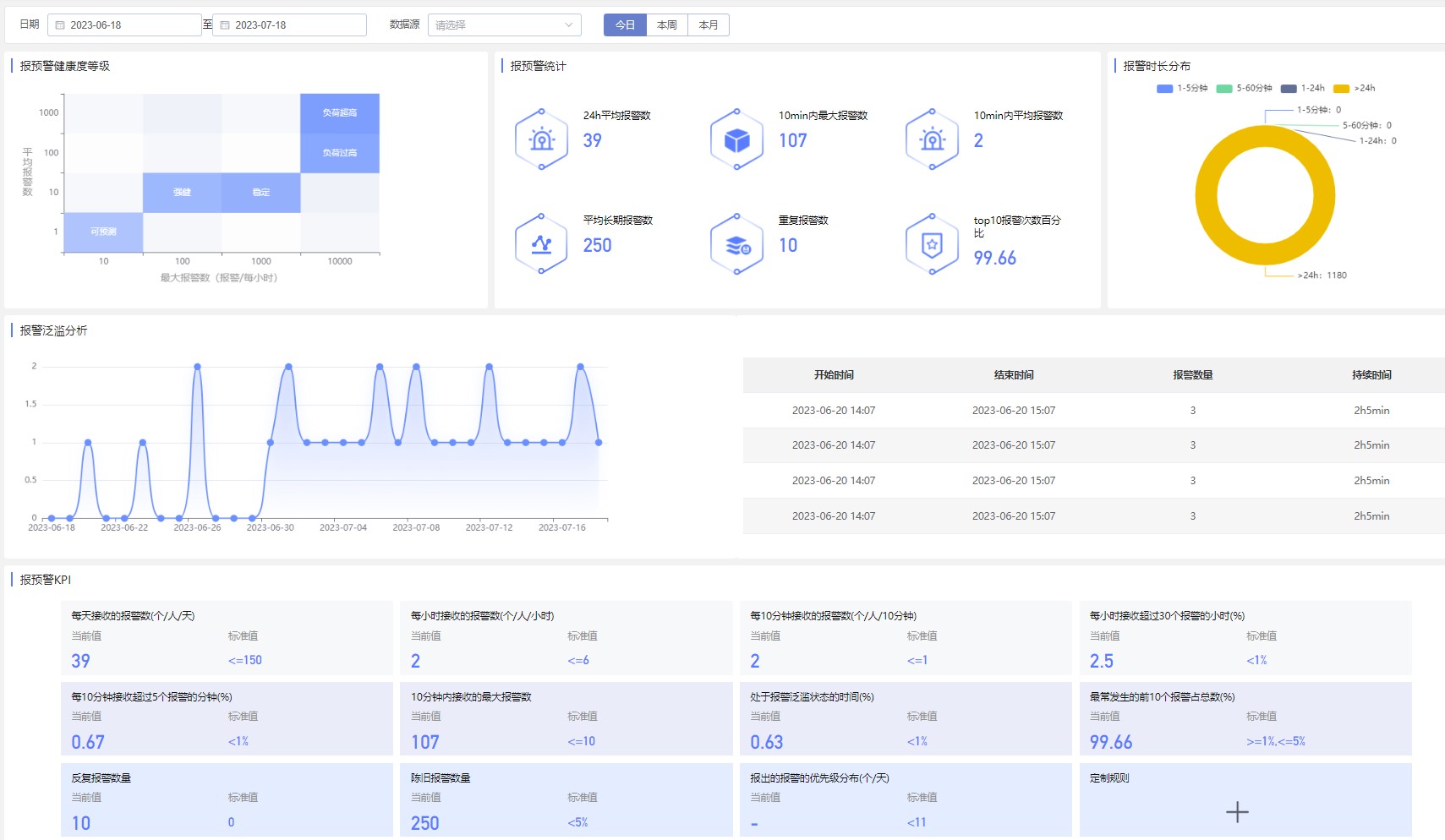This screenshot has height=840, width=1445.
Task: Toggle the 5-60分钟 legend series
Action: 1244,89
